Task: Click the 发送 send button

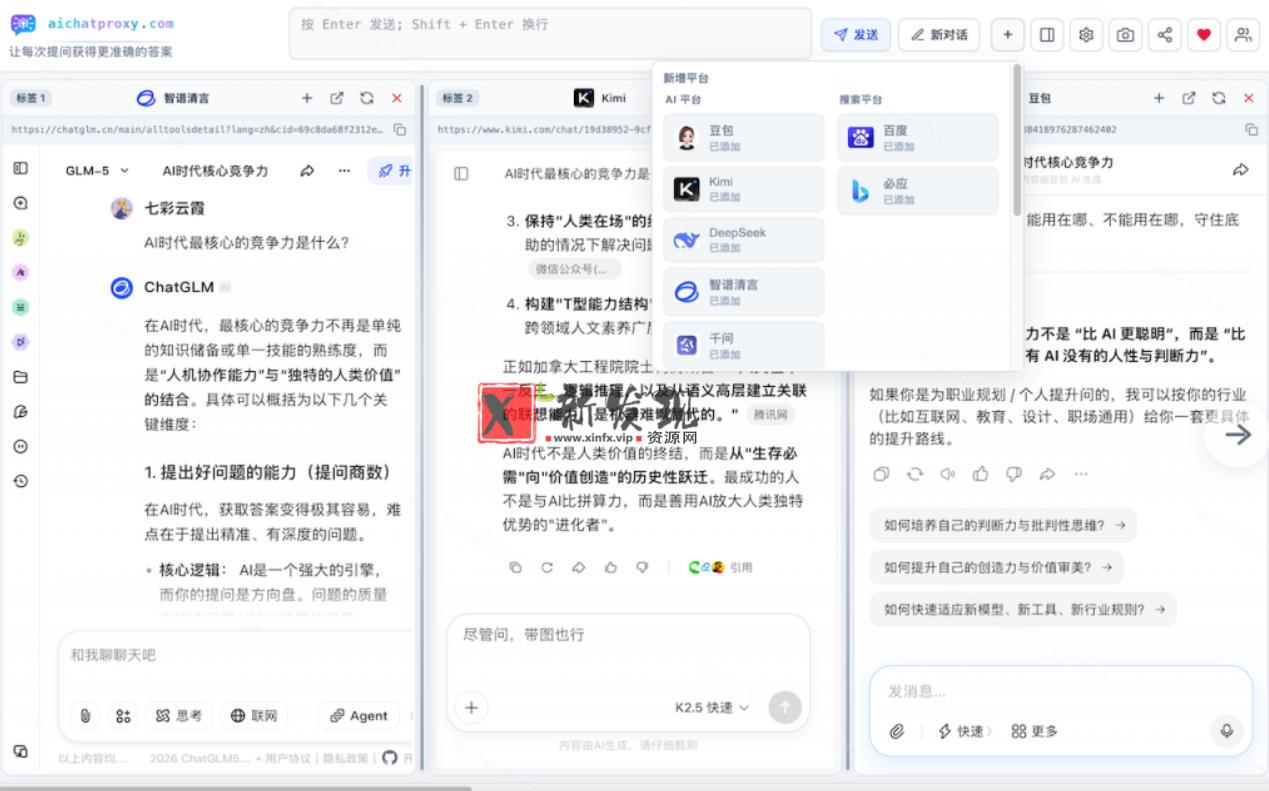Action: (x=856, y=35)
